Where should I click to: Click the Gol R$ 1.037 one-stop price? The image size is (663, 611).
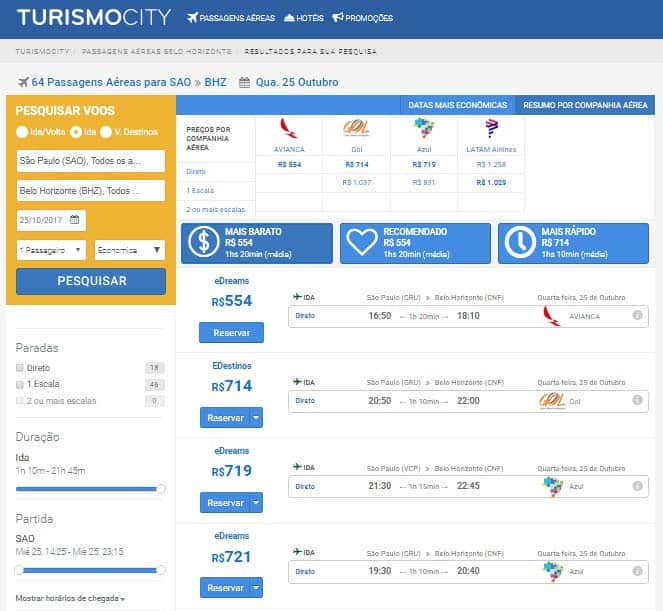coord(356,183)
